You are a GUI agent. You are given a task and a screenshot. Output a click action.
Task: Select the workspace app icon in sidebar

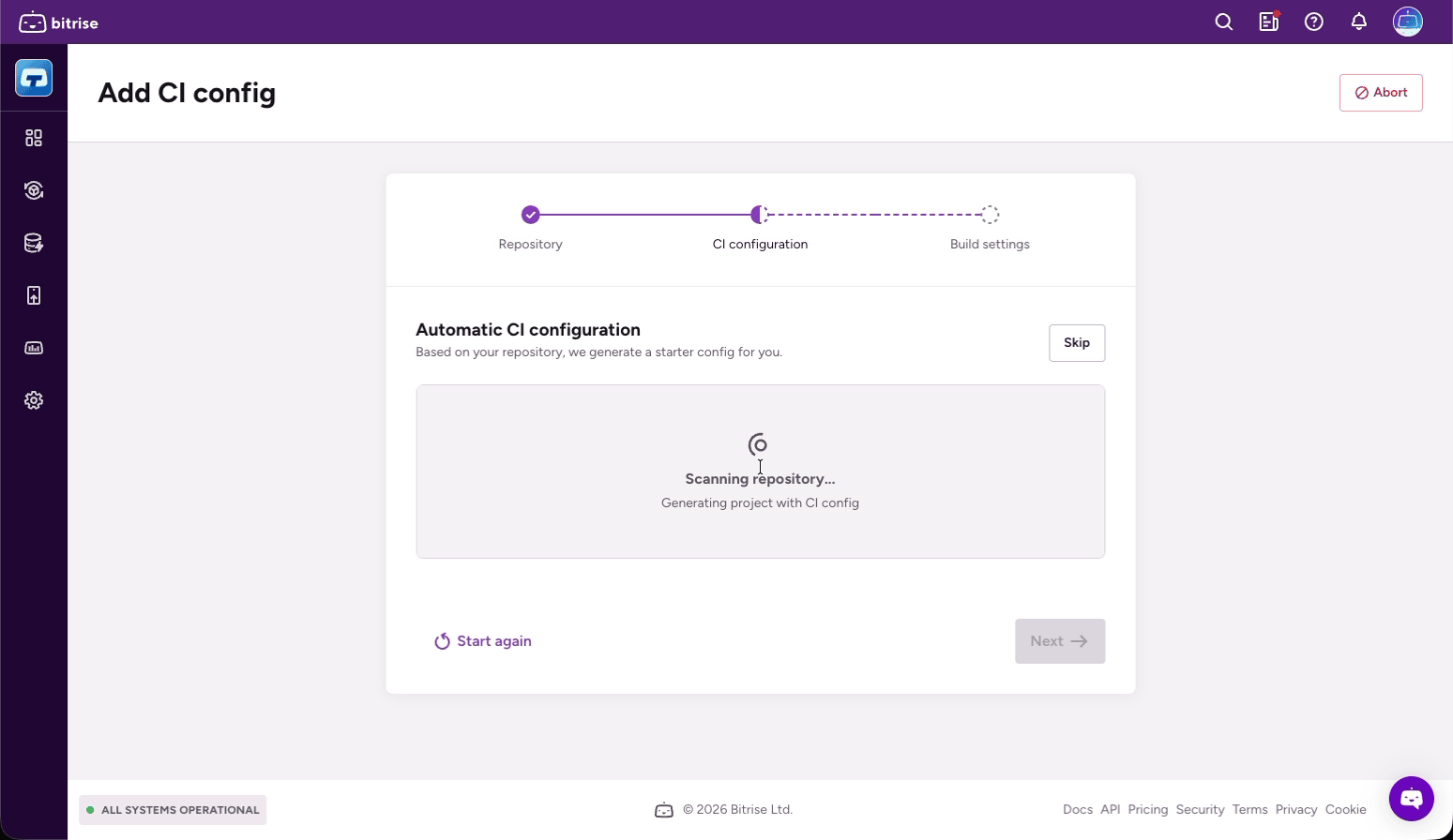click(34, 78)
